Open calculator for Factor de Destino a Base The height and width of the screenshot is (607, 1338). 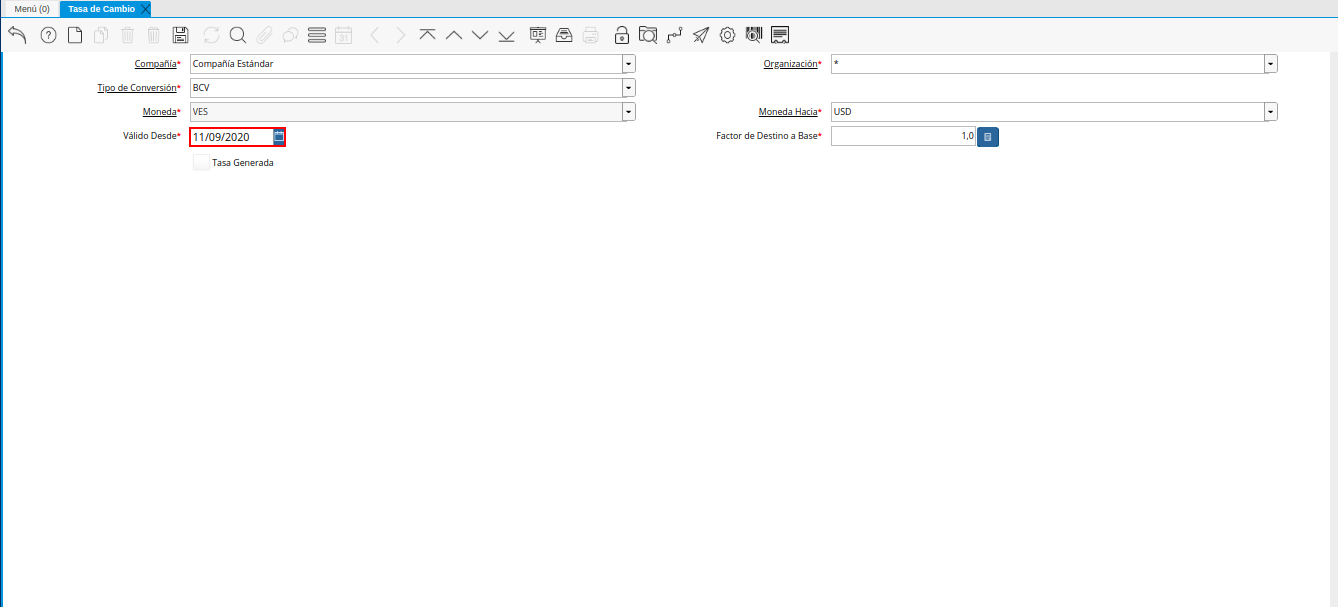pos(987,137)
